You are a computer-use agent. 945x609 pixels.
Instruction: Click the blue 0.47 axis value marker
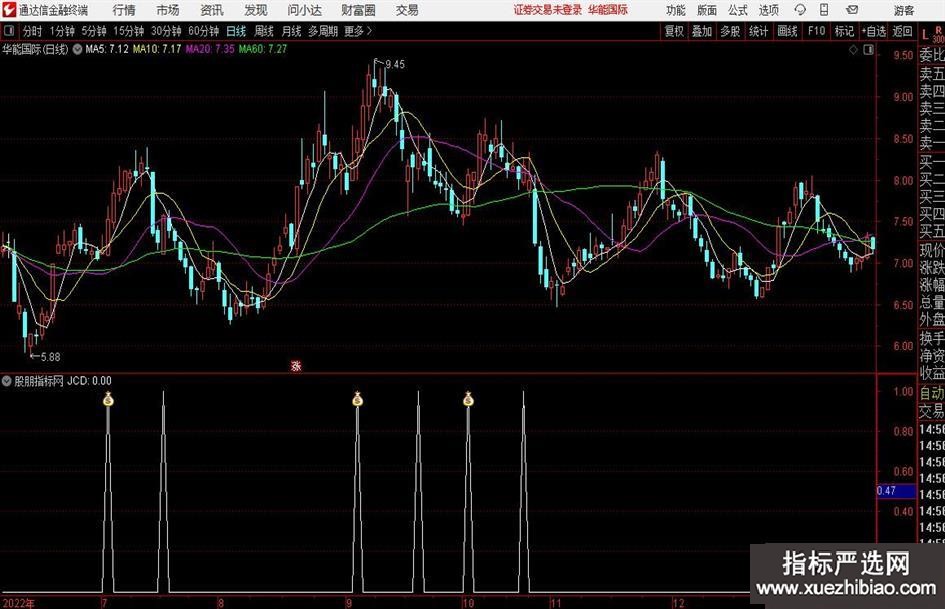(x=896, y=491)
